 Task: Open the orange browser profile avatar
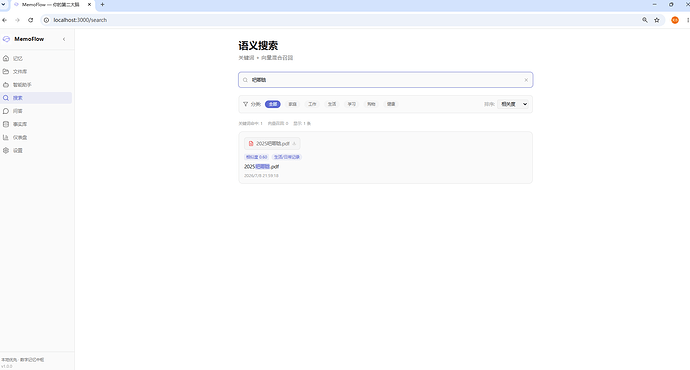[x=675, y=20]
